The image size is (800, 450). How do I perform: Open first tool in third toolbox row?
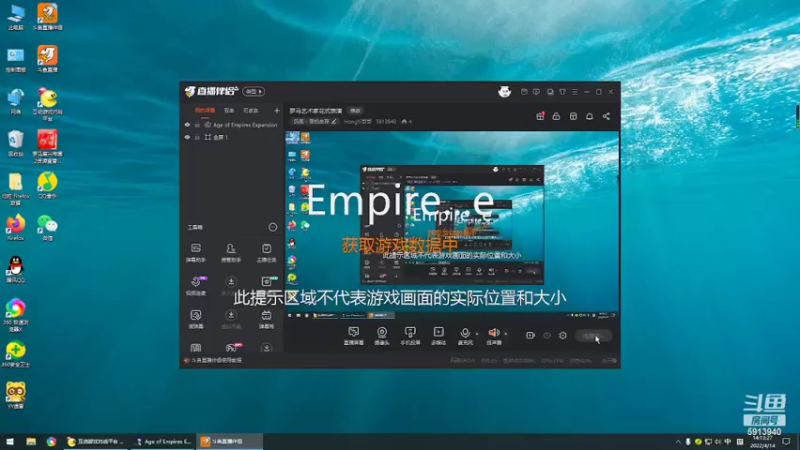[x=196, y=319]
